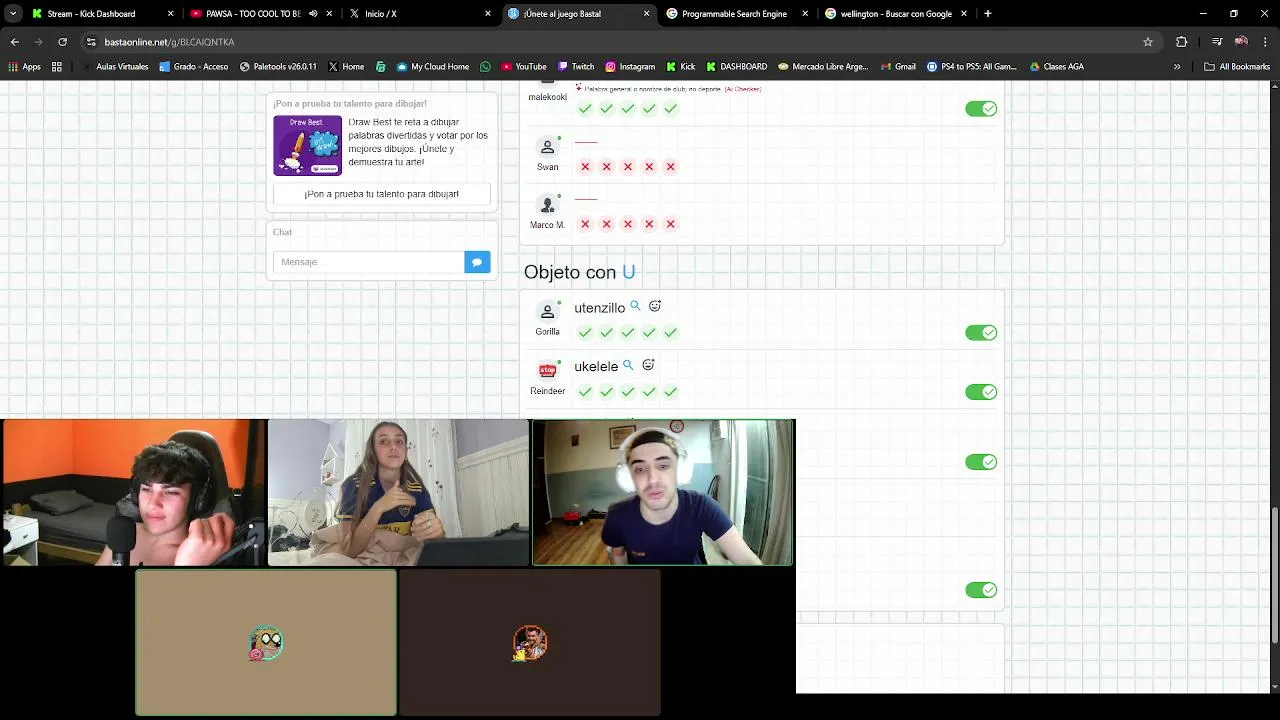
Task: Open the tab groups grid icon in bookmarks bar
Action: tap(57, 67)
